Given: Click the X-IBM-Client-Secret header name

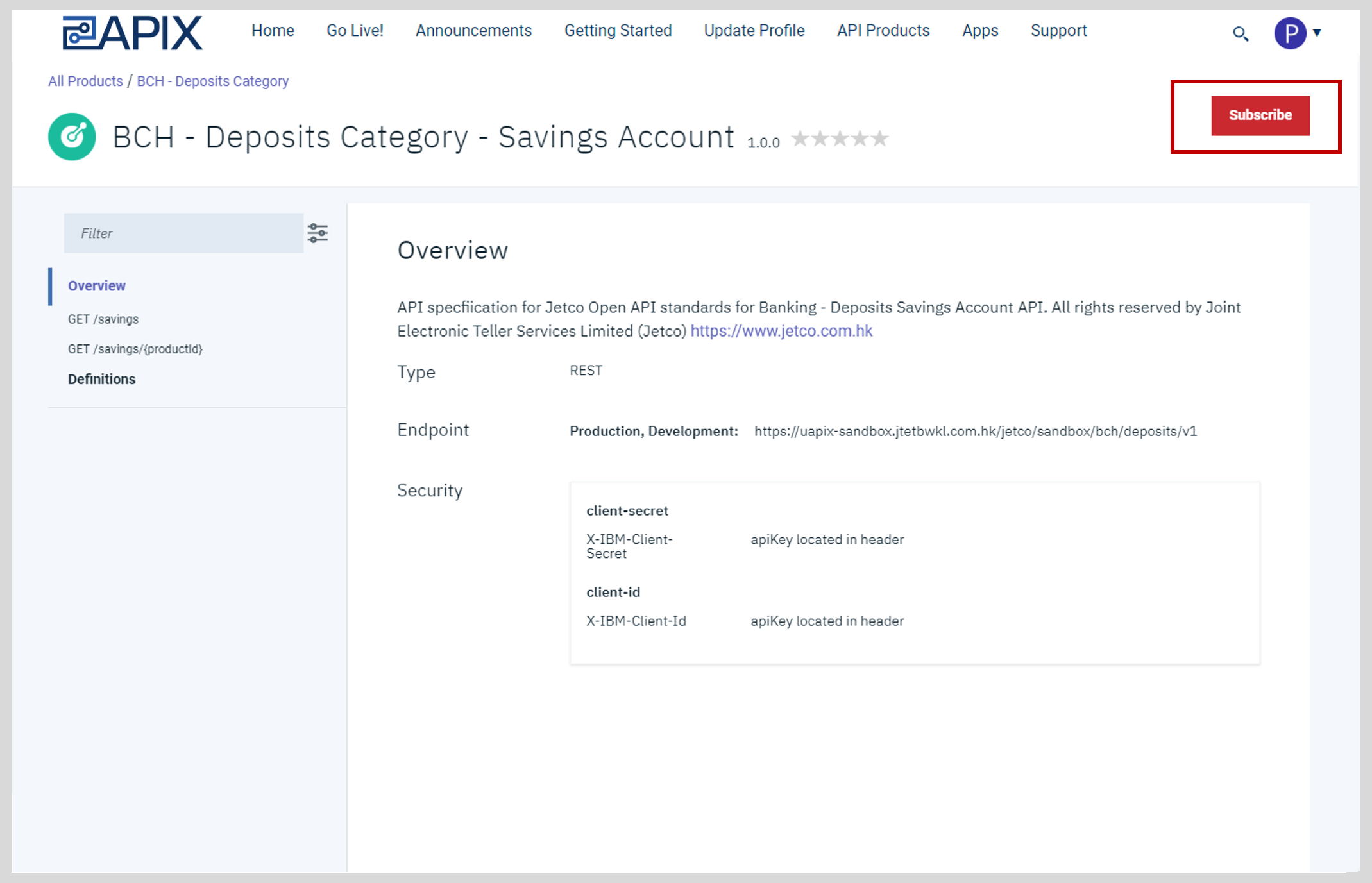Looking at the screenshot, I should [629, 546].
